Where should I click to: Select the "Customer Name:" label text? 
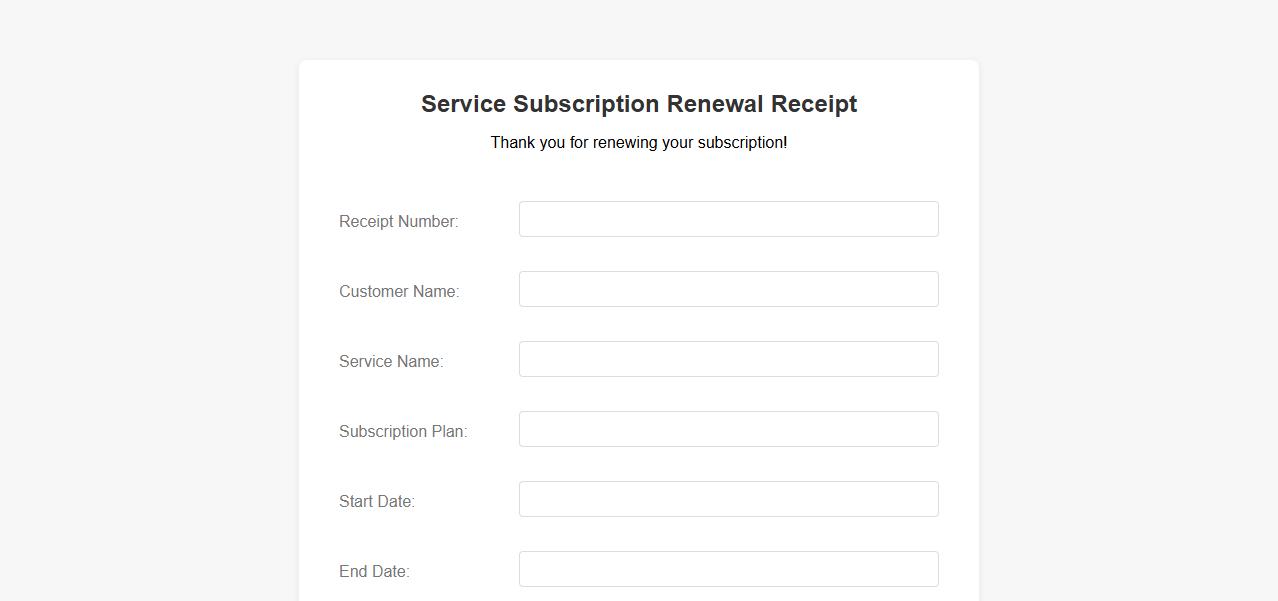tap(399, 291)
